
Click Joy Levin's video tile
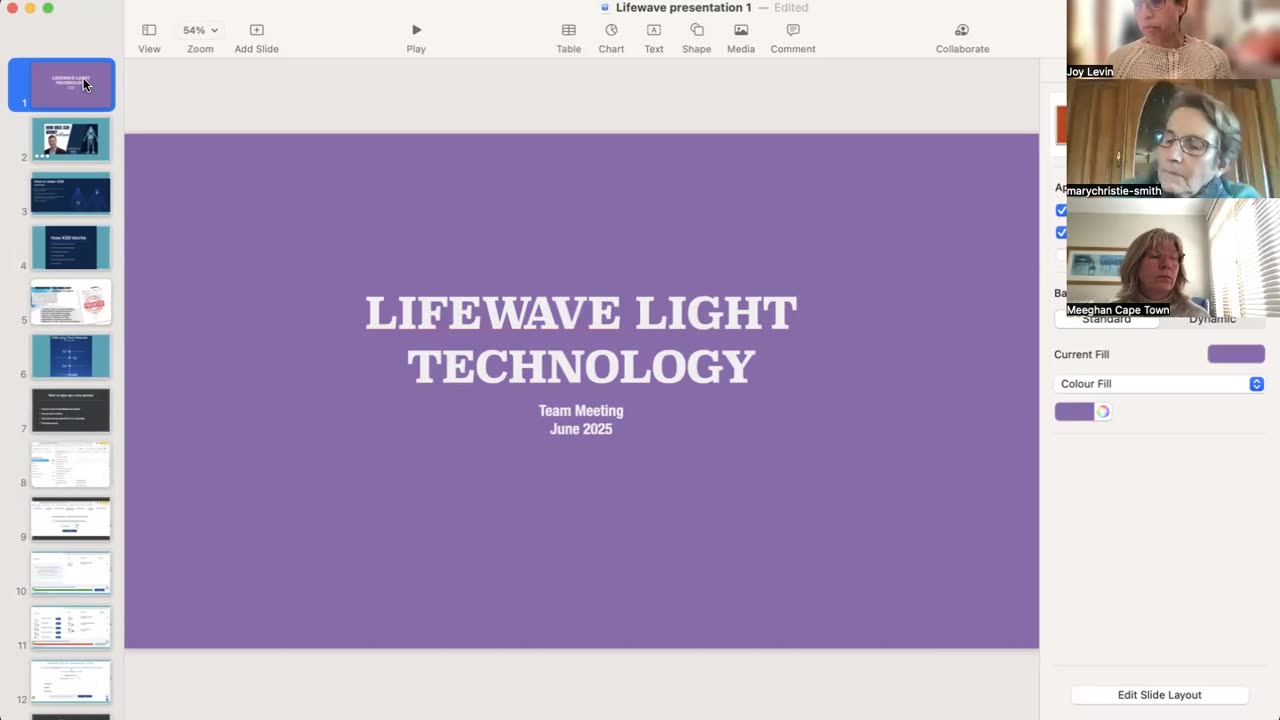coord(1173,39)
